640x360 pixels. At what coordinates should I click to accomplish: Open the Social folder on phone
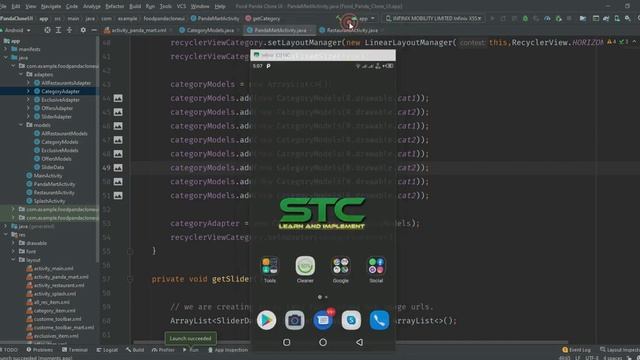(x=376, y=269)
